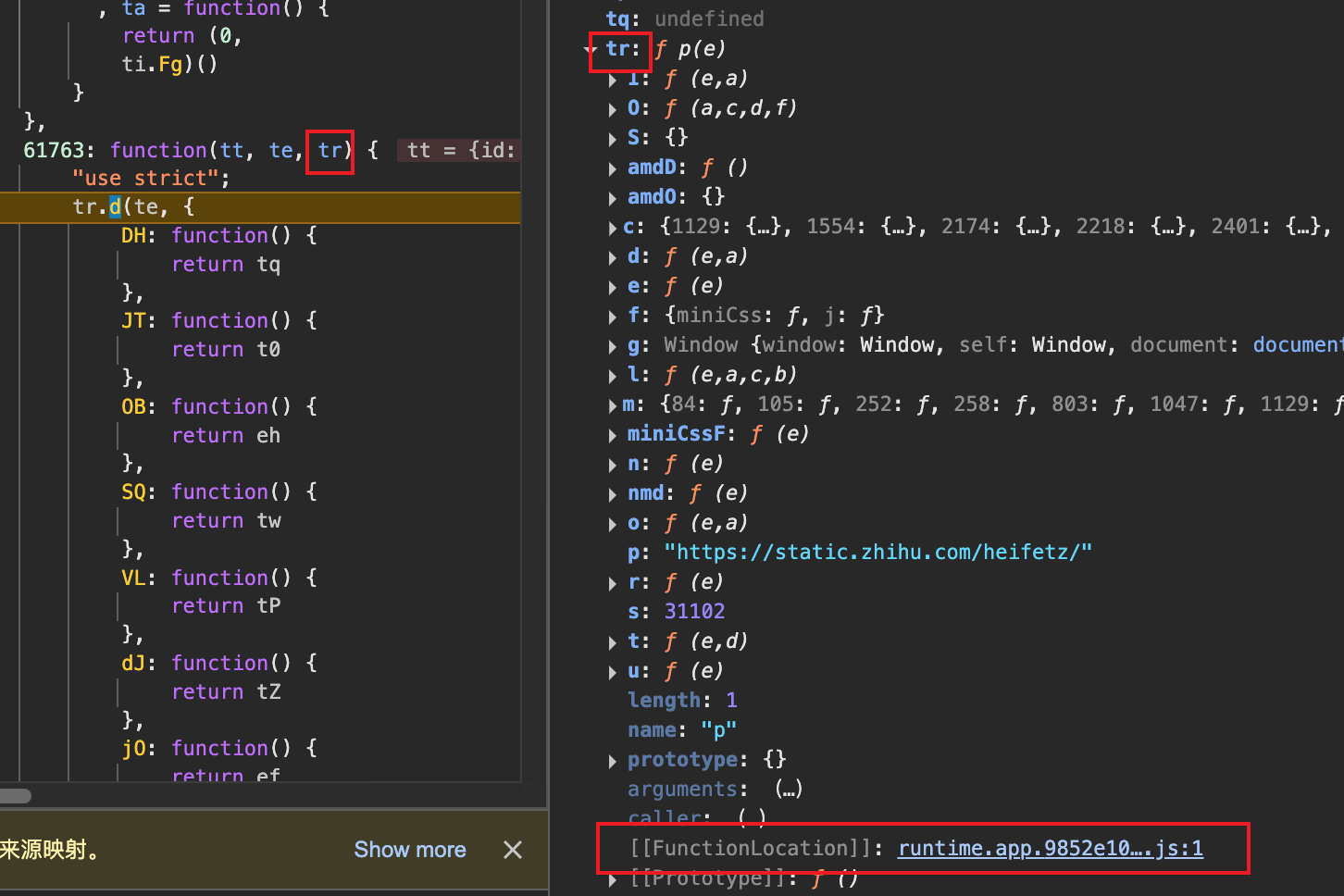Select the s: 31102 value
Image resolution: width=1344 pixels, height=896 pixels.
tap(694, 611)
